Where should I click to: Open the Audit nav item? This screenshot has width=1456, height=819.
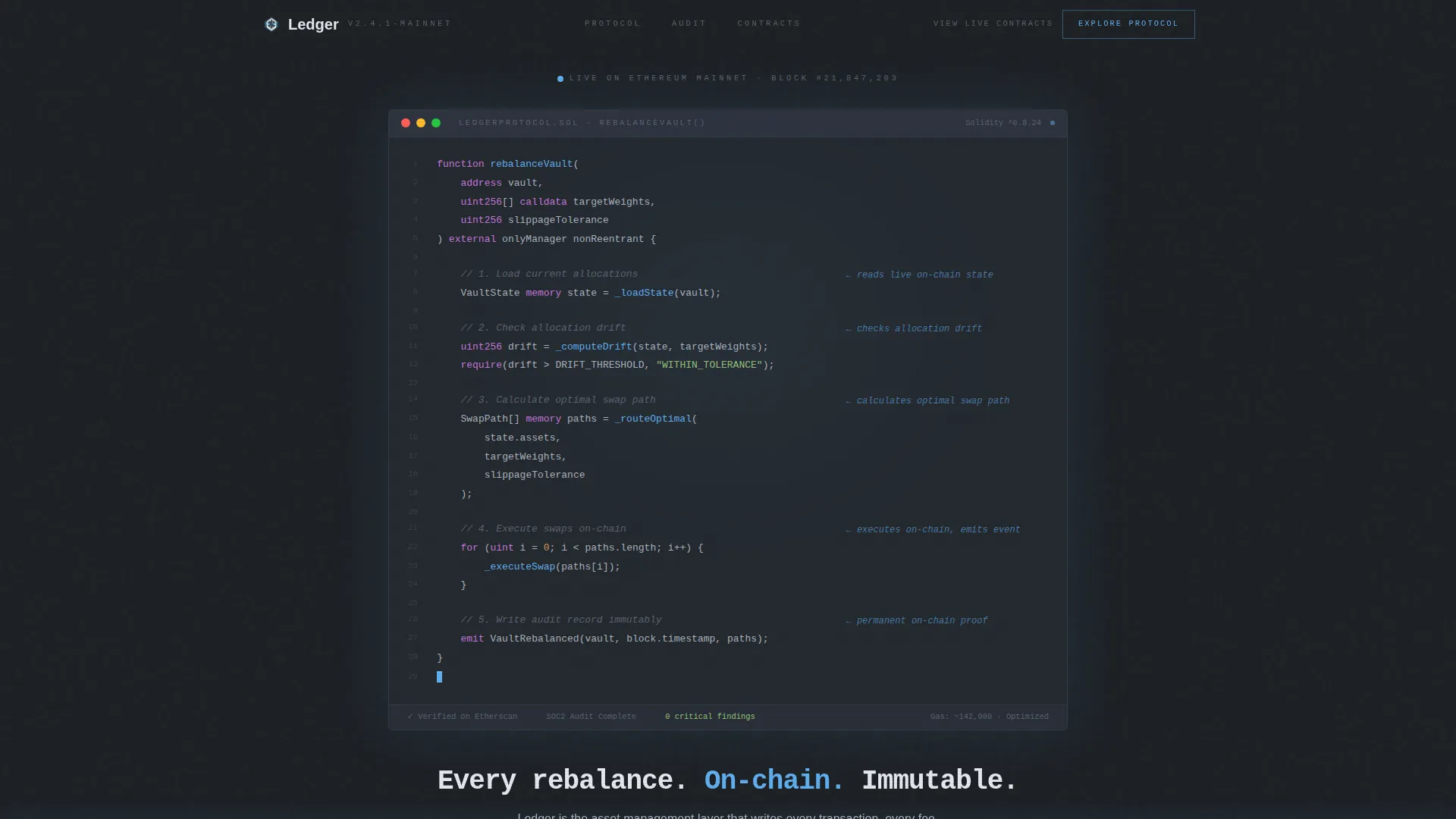(689, 24)
